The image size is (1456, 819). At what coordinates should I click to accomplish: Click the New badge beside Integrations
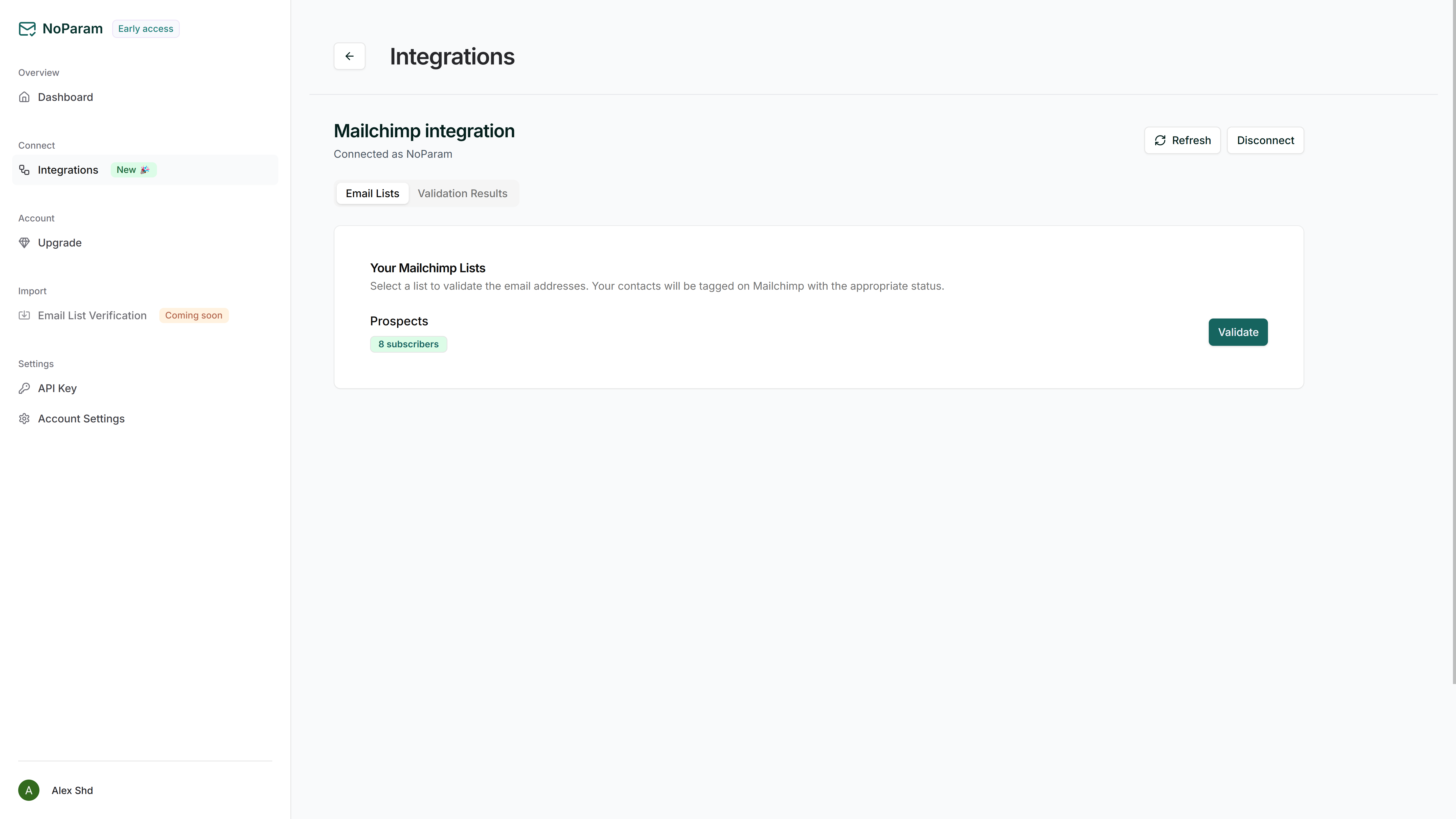pyautogui.click(x=133, y=170)
